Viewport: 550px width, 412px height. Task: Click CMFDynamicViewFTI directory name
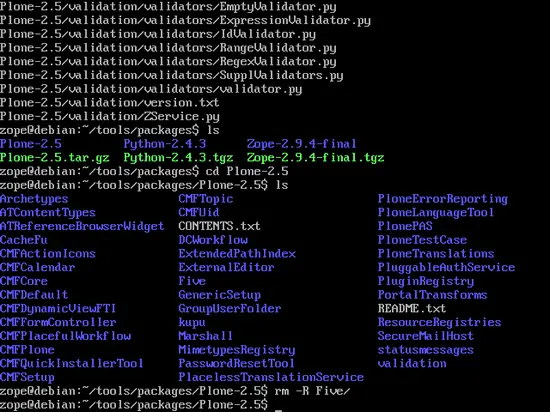pos(58,309)
